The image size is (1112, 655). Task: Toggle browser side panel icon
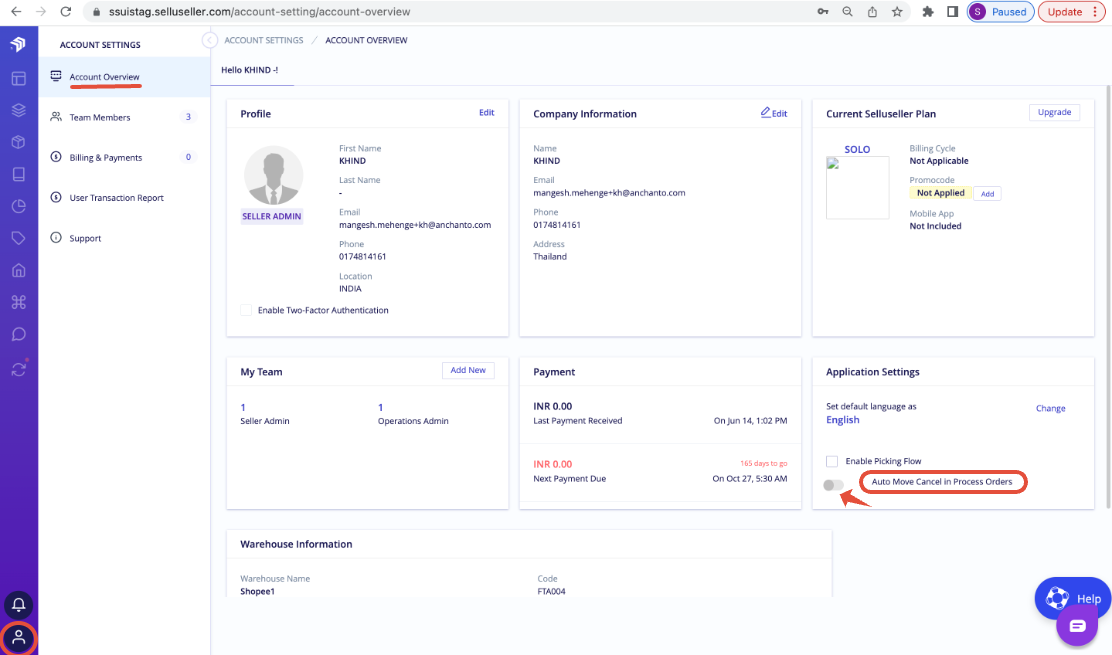[x=952, y=11]
